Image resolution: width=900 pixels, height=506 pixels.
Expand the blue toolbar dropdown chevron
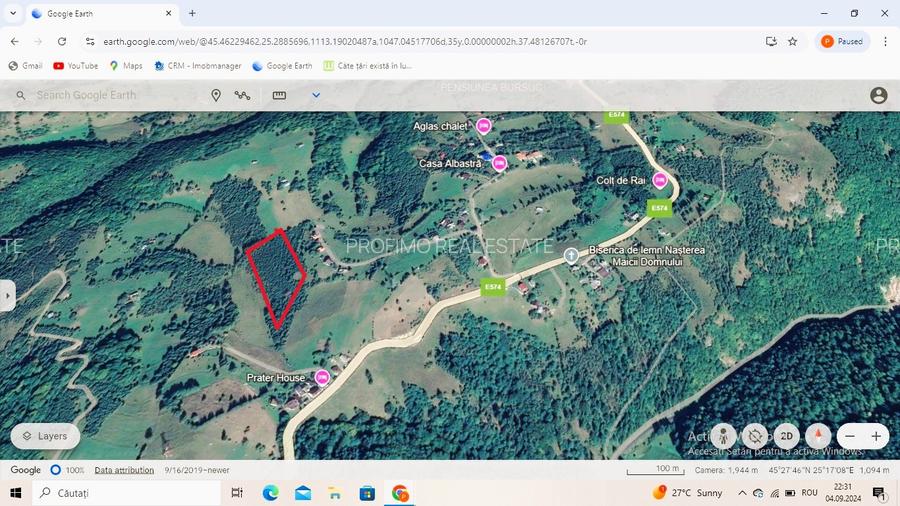pyautogui.click(x=316, y=95)
